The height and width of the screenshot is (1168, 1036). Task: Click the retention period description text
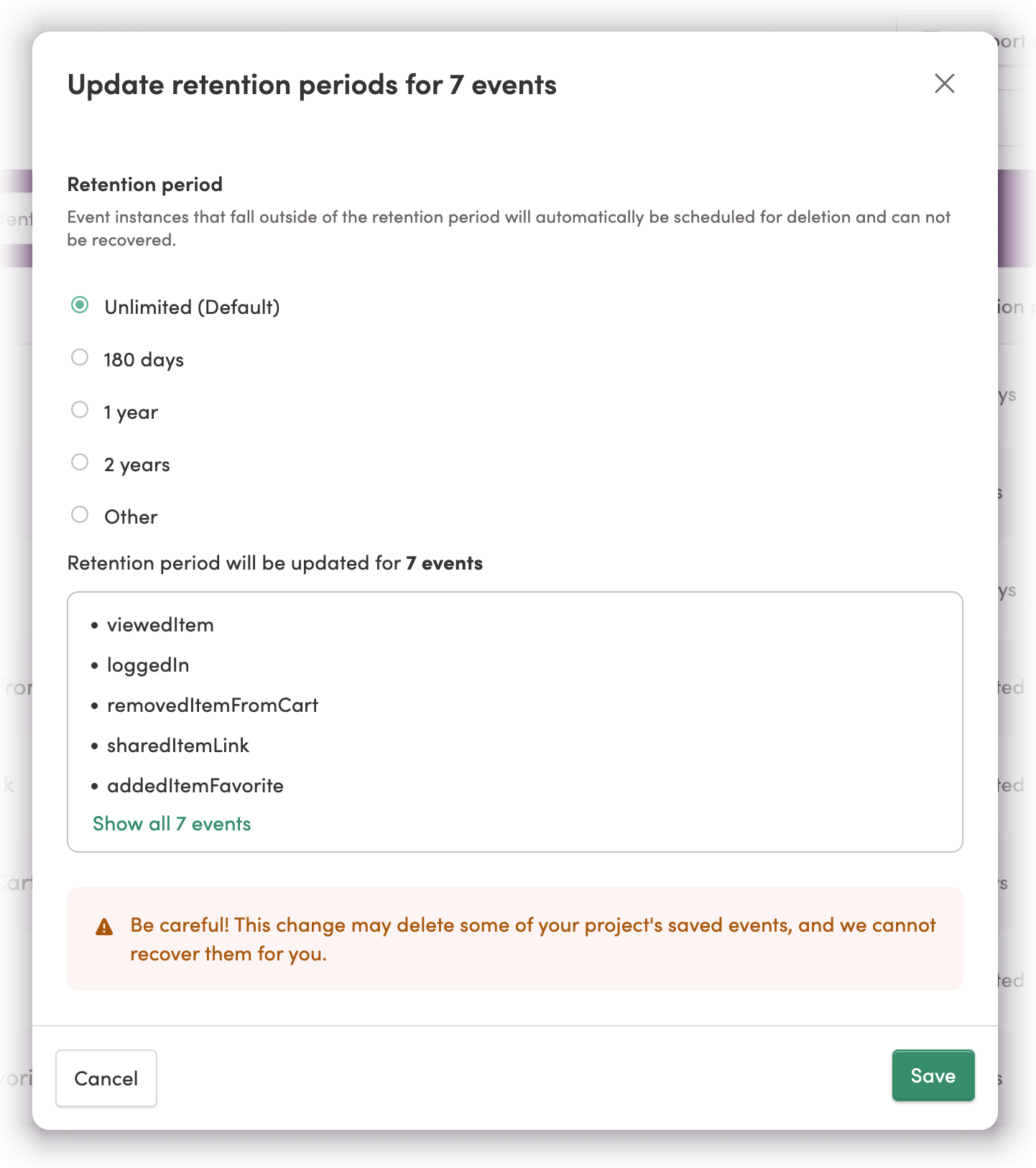click(509, 228)
